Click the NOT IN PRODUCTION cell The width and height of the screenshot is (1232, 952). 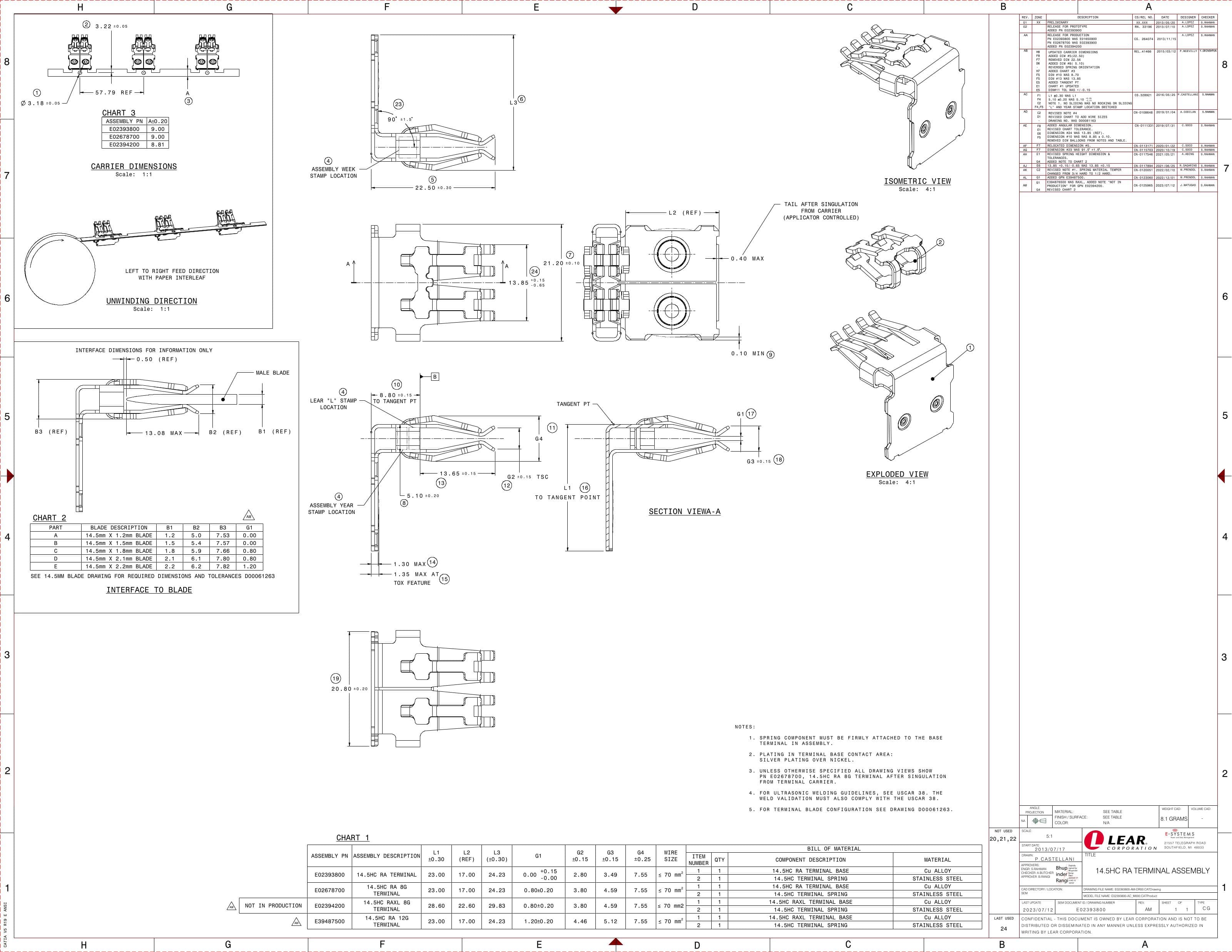pyautogui.click(x=273, y=906)
